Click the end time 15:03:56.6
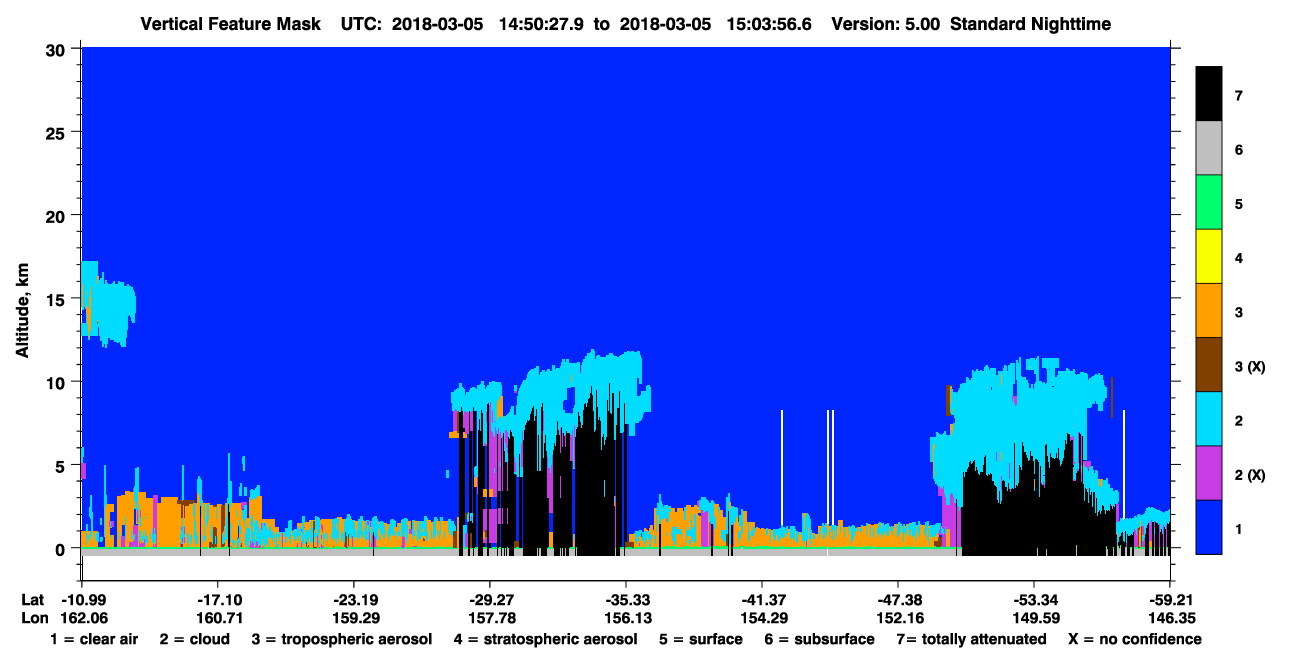Screen dimensions: 1300x667 (x=769, y=24)
